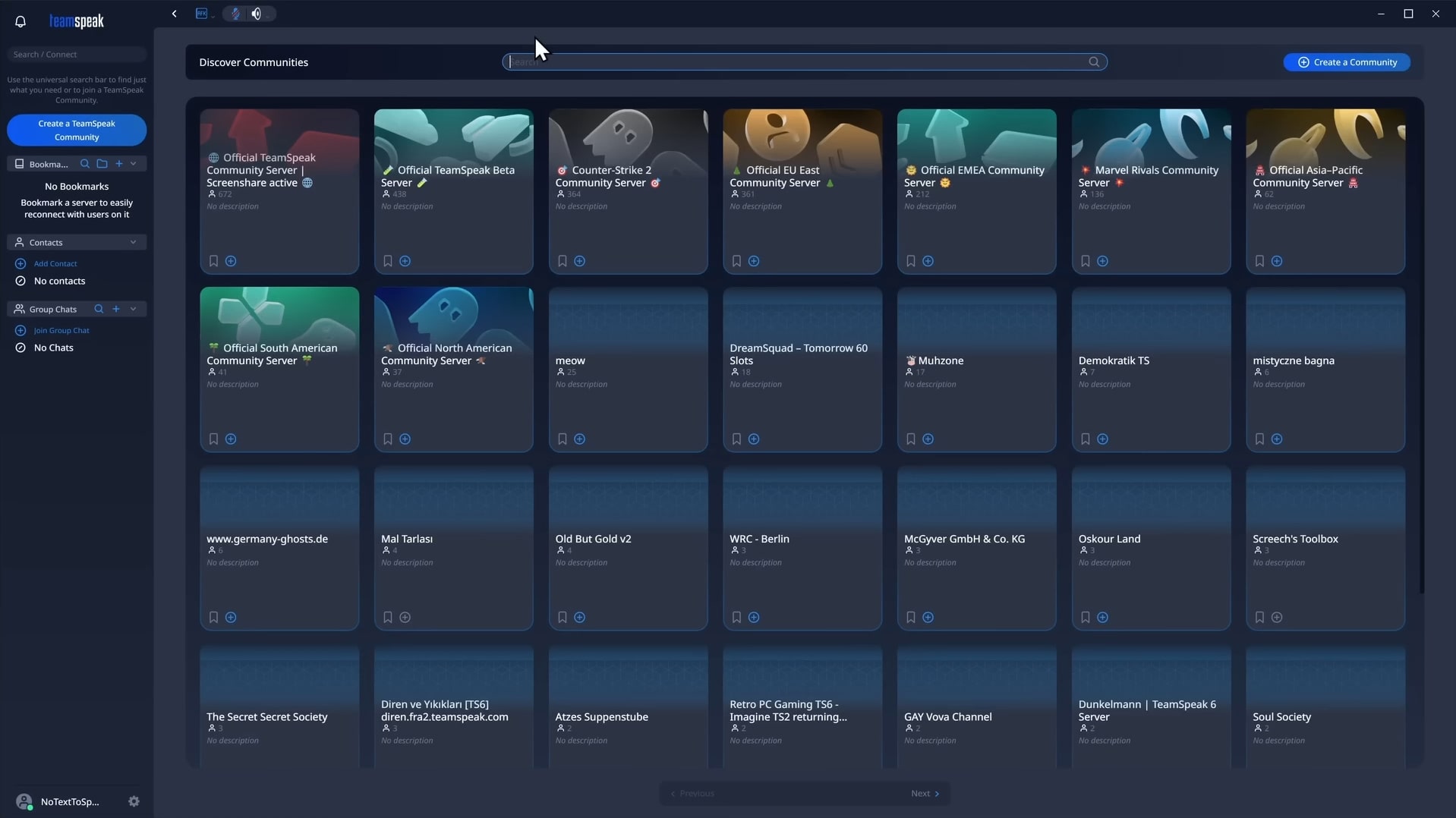1456x818 pixels.
Task: Bookmark www.germany-ghosts.de server
Action: pyautogui.click(x=213, y=618)
